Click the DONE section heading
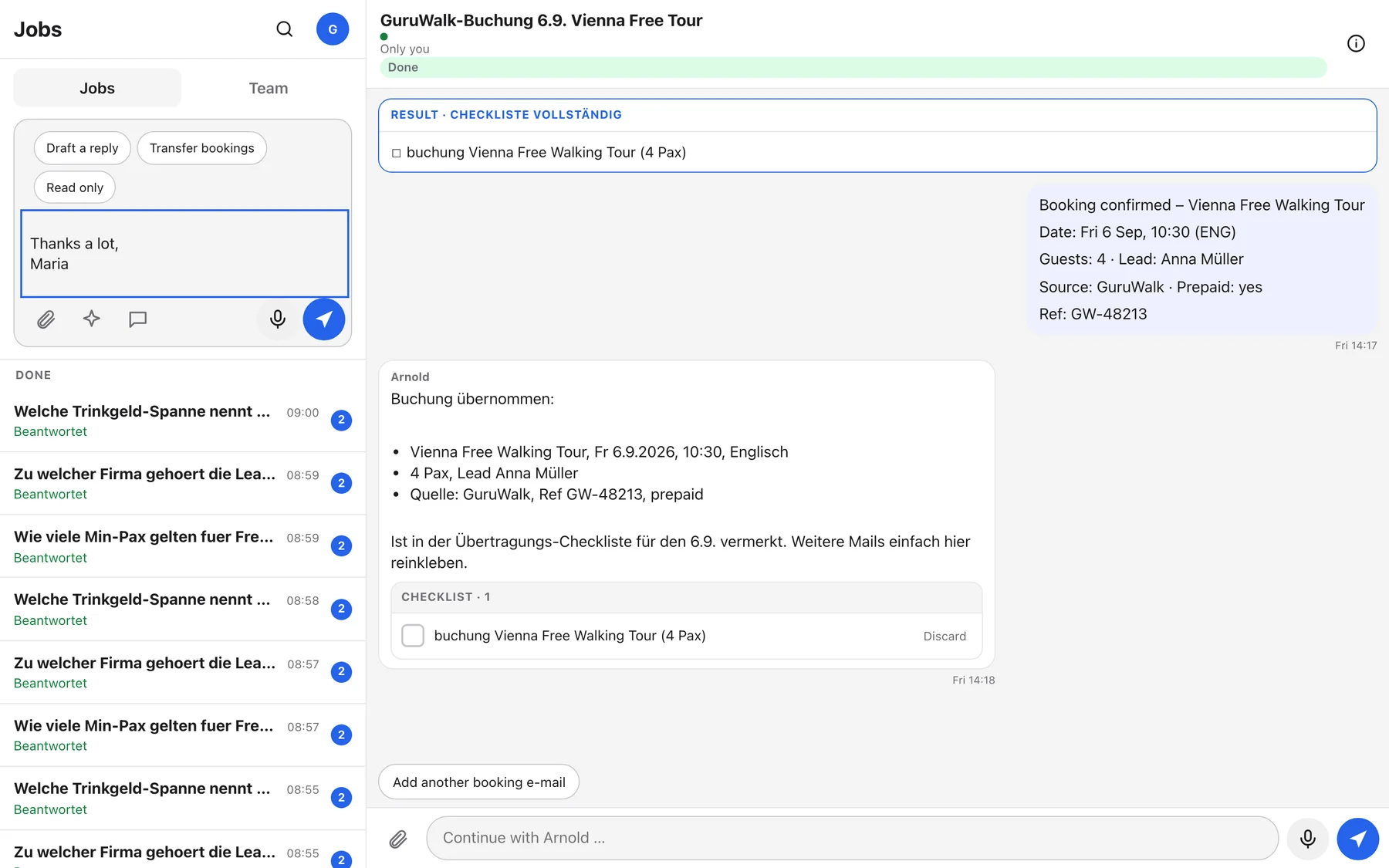1389x868 pixels. pos(33,375)
